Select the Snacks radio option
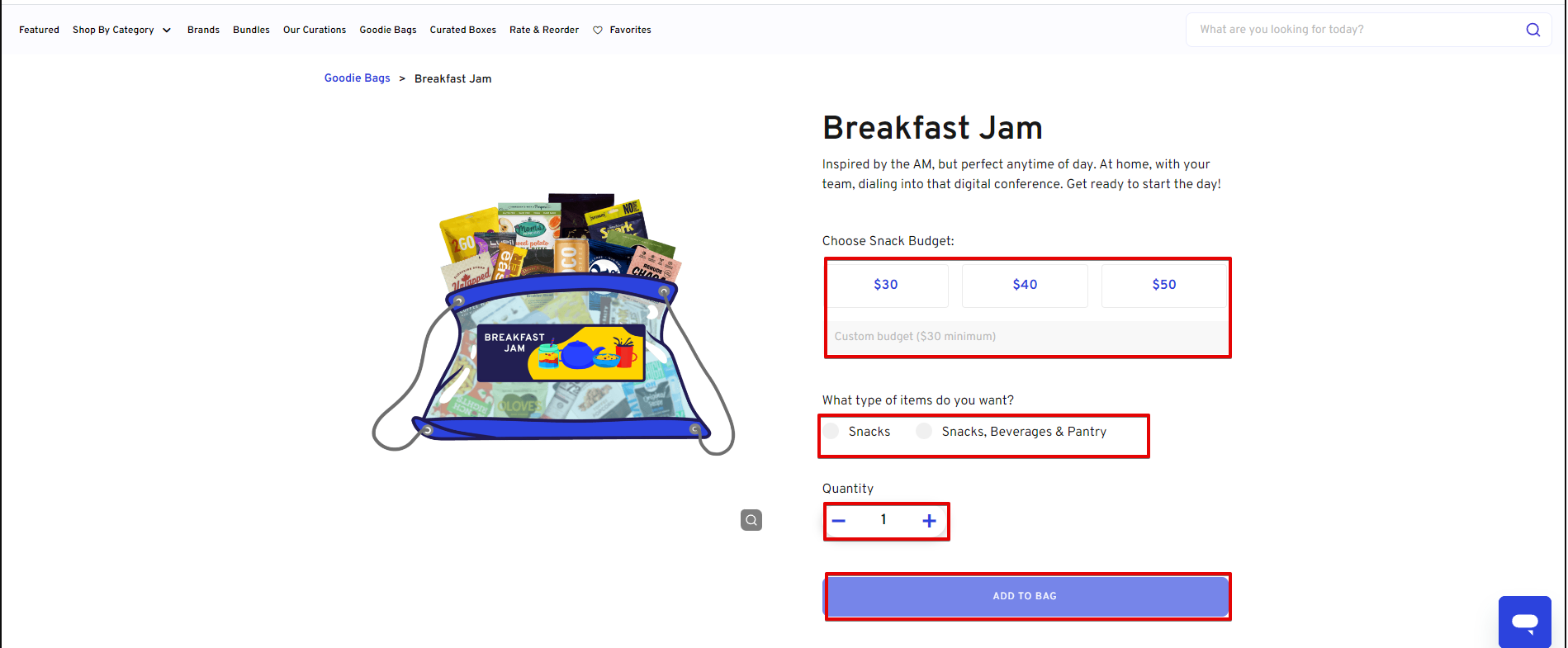 click(831, 431)
